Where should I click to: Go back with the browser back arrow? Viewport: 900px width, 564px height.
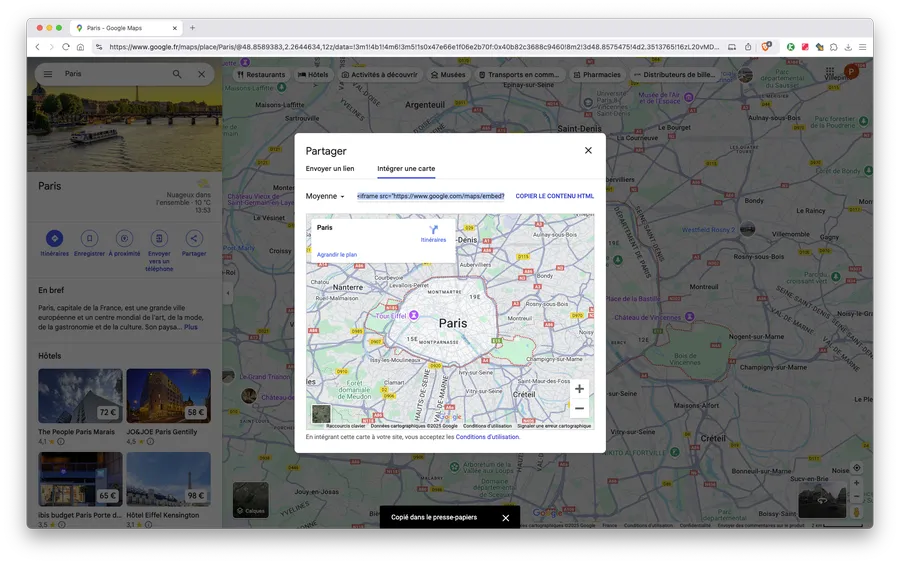[38, 47]
